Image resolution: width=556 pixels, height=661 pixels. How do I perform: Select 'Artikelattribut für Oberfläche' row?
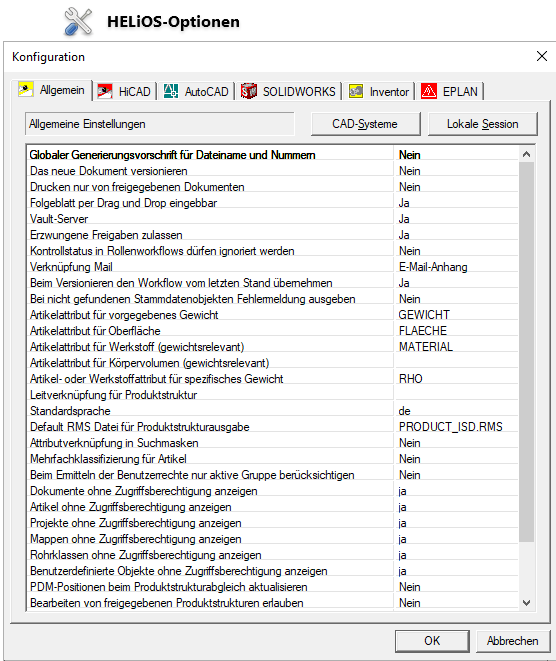point(273,331)
